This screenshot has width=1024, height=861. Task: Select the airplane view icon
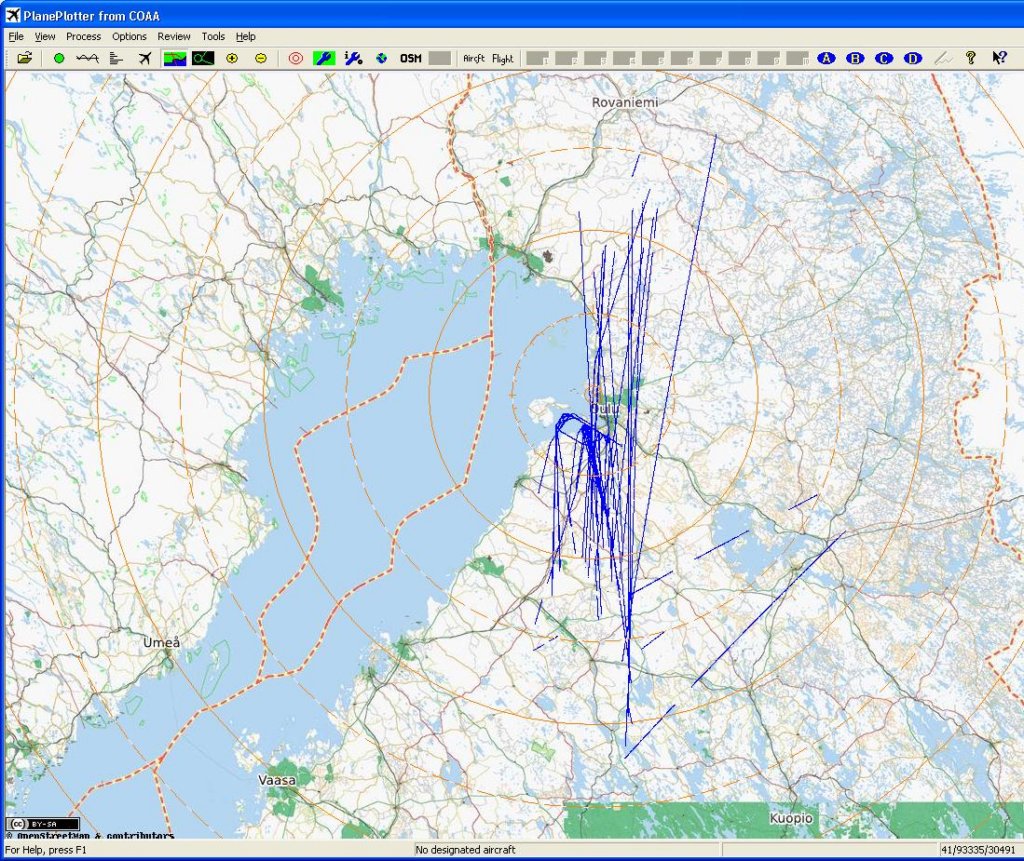tap(145, 58)
